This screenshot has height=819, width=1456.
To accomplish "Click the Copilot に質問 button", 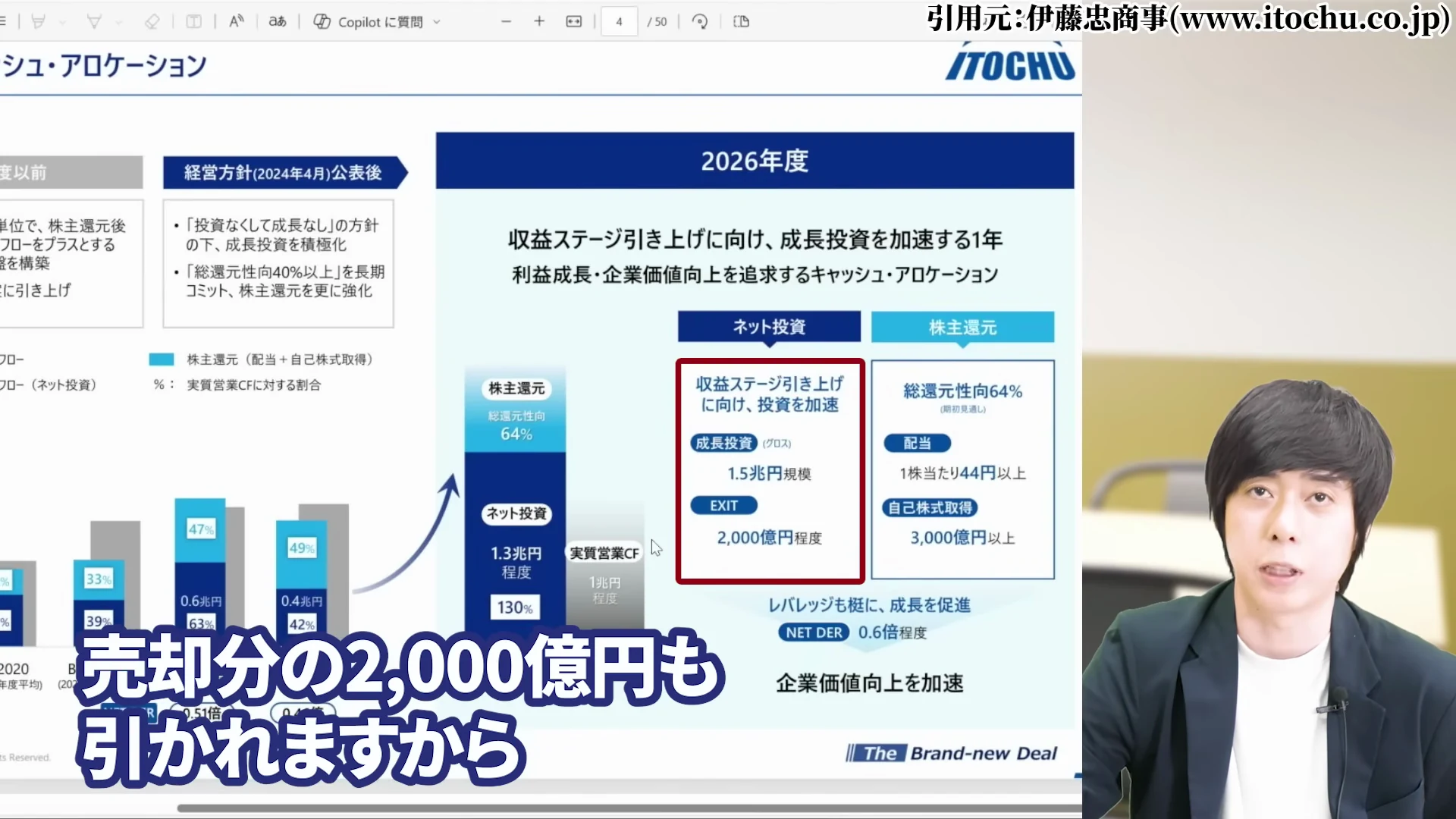I will point(369,22).
